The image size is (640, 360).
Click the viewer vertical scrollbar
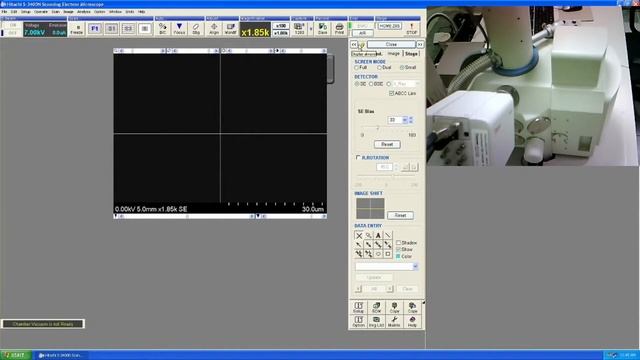[330, 69]
